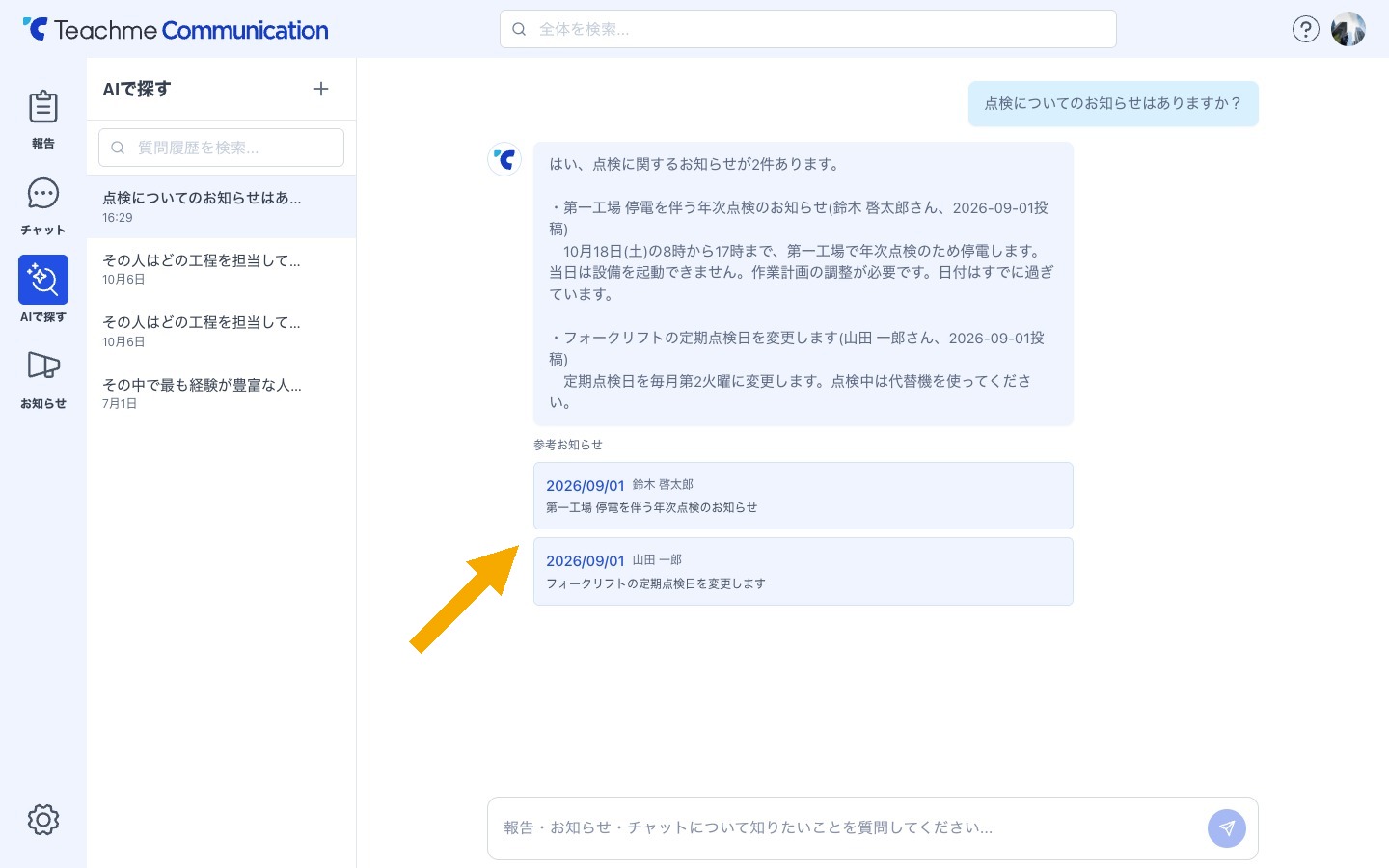
Task: Click the send message paper plane button
Action: click(1227, 828)
